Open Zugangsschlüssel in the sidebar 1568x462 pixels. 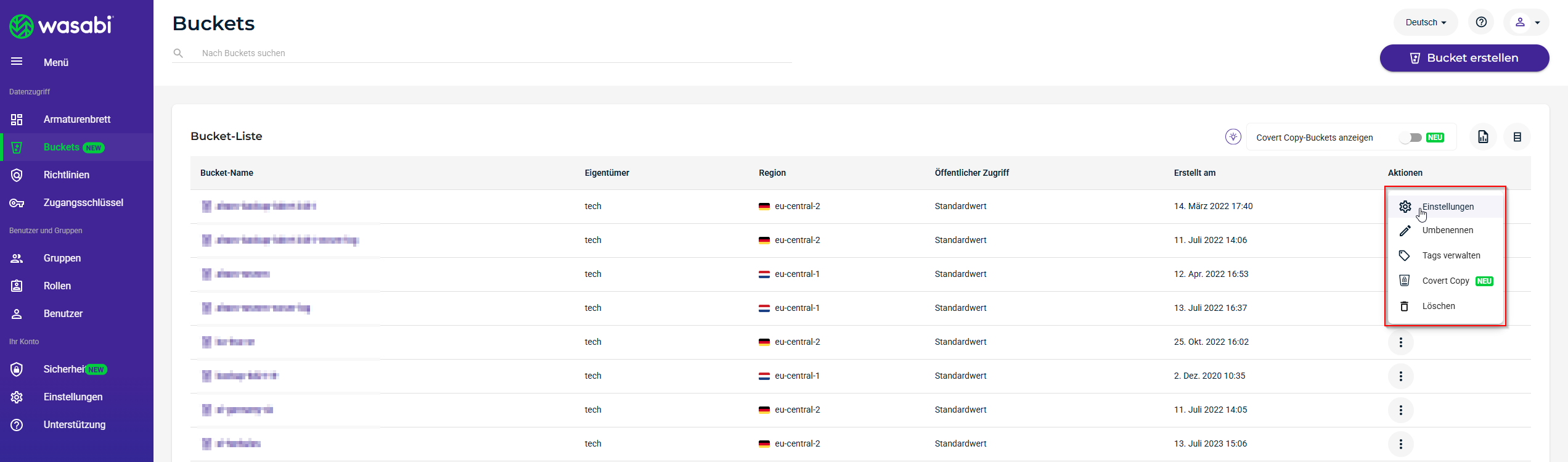[83, 203]
